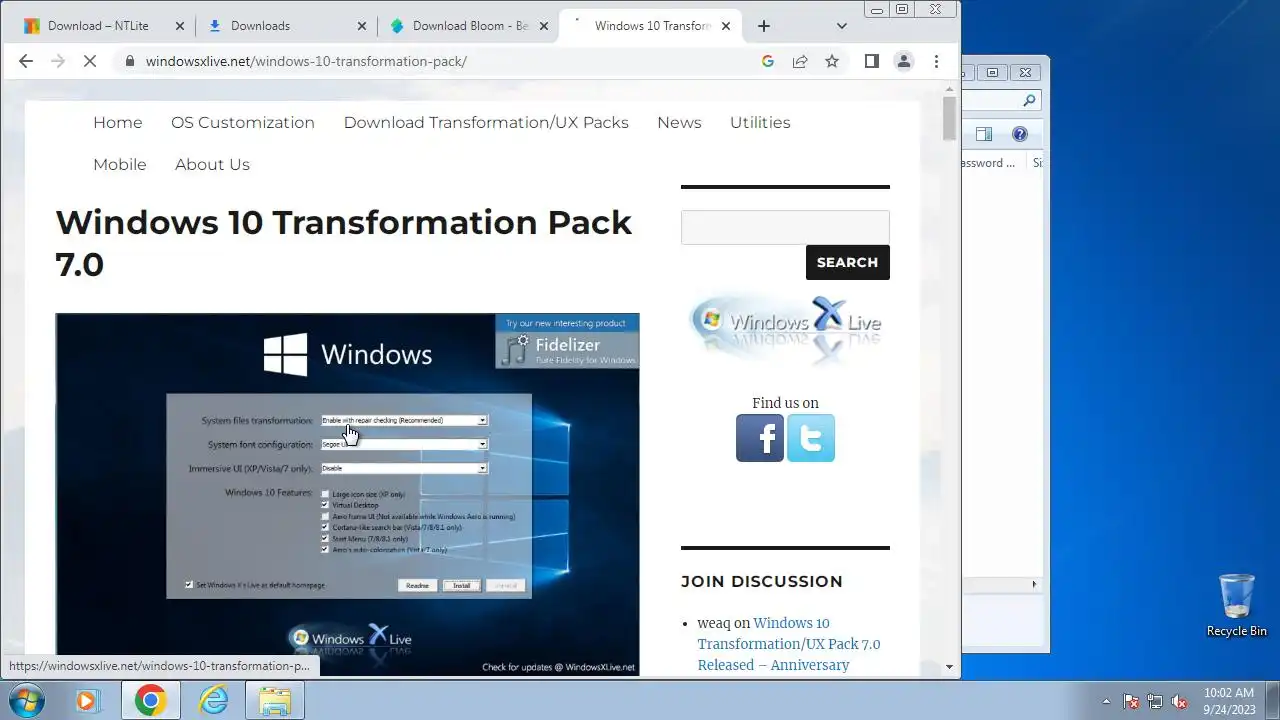Viewport: 1280px width, 720px height.
Task: Open the Twitter page icon
Action: click(x=811, y=438)
